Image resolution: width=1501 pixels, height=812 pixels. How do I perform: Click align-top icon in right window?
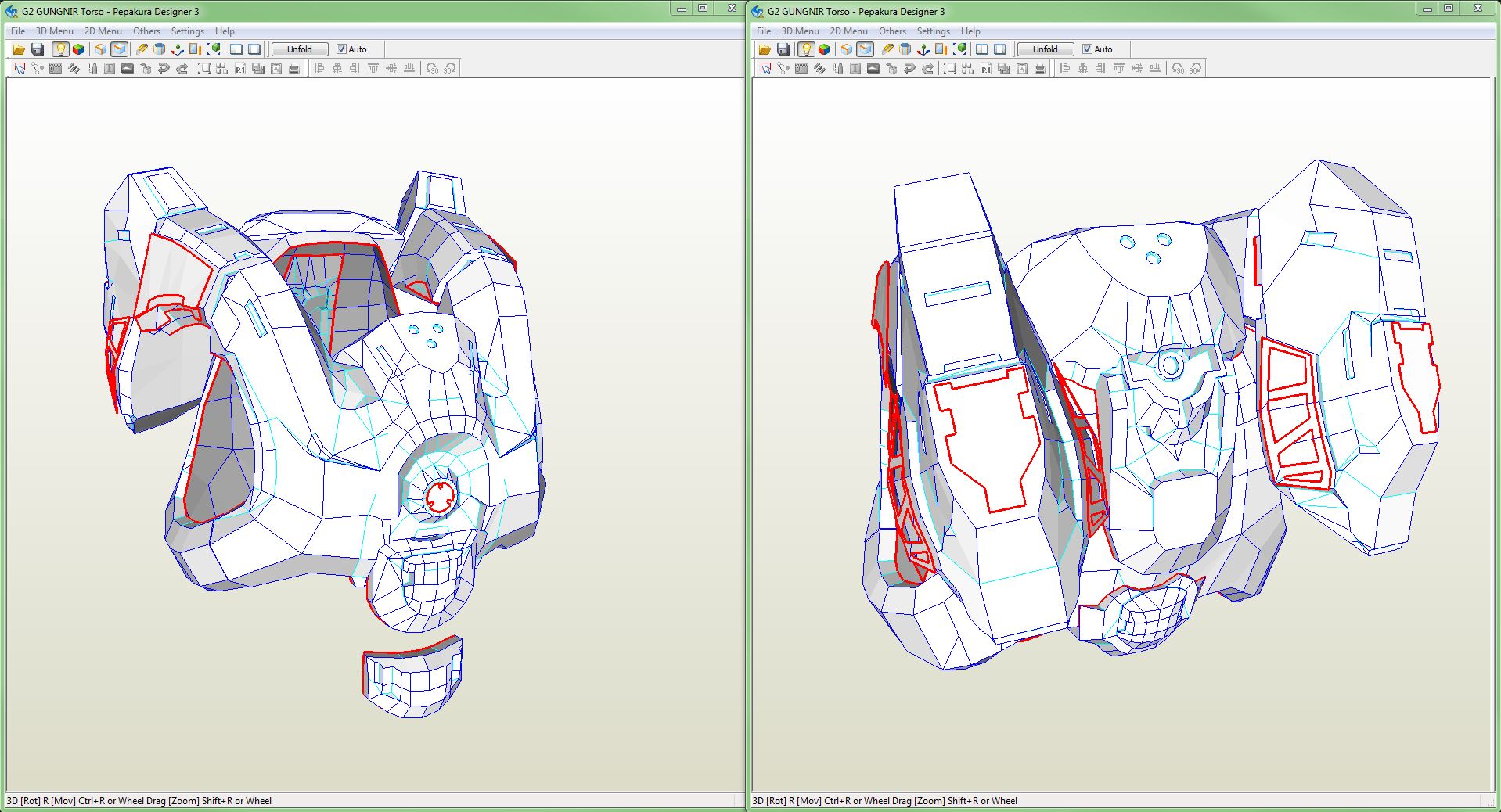[x=1118, y=69]
